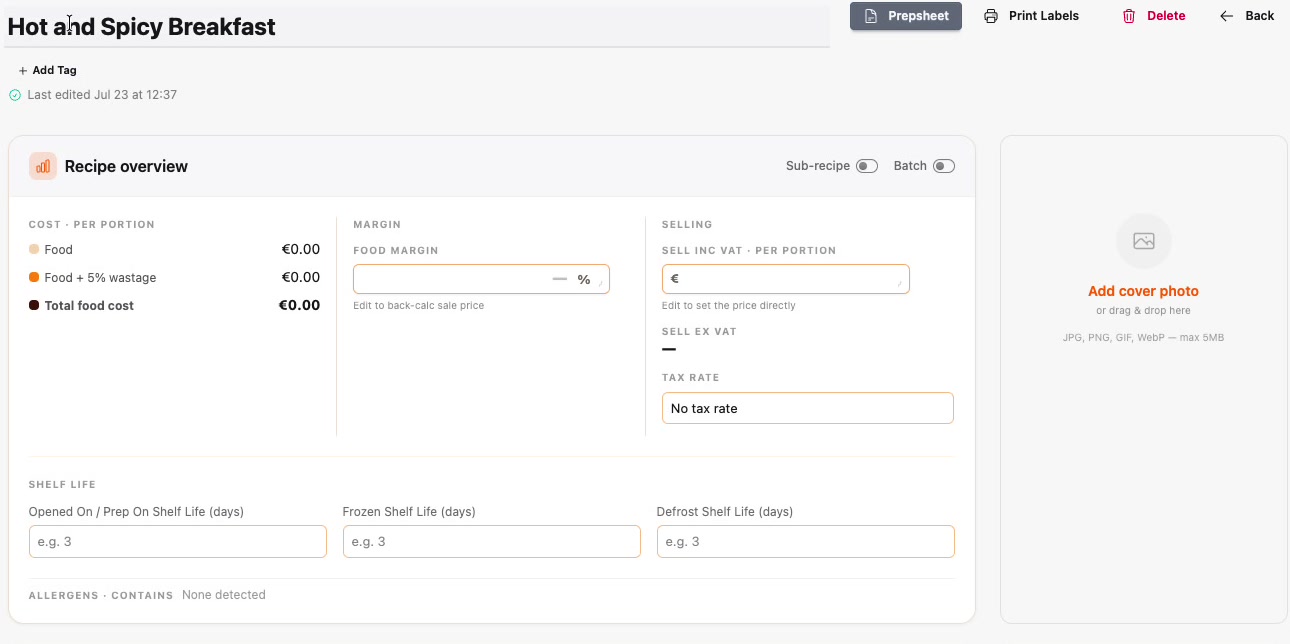Click the Recipe overview heading
Image resolution: width=1290 pixels, height=644 pixels.
pos(126,166)
